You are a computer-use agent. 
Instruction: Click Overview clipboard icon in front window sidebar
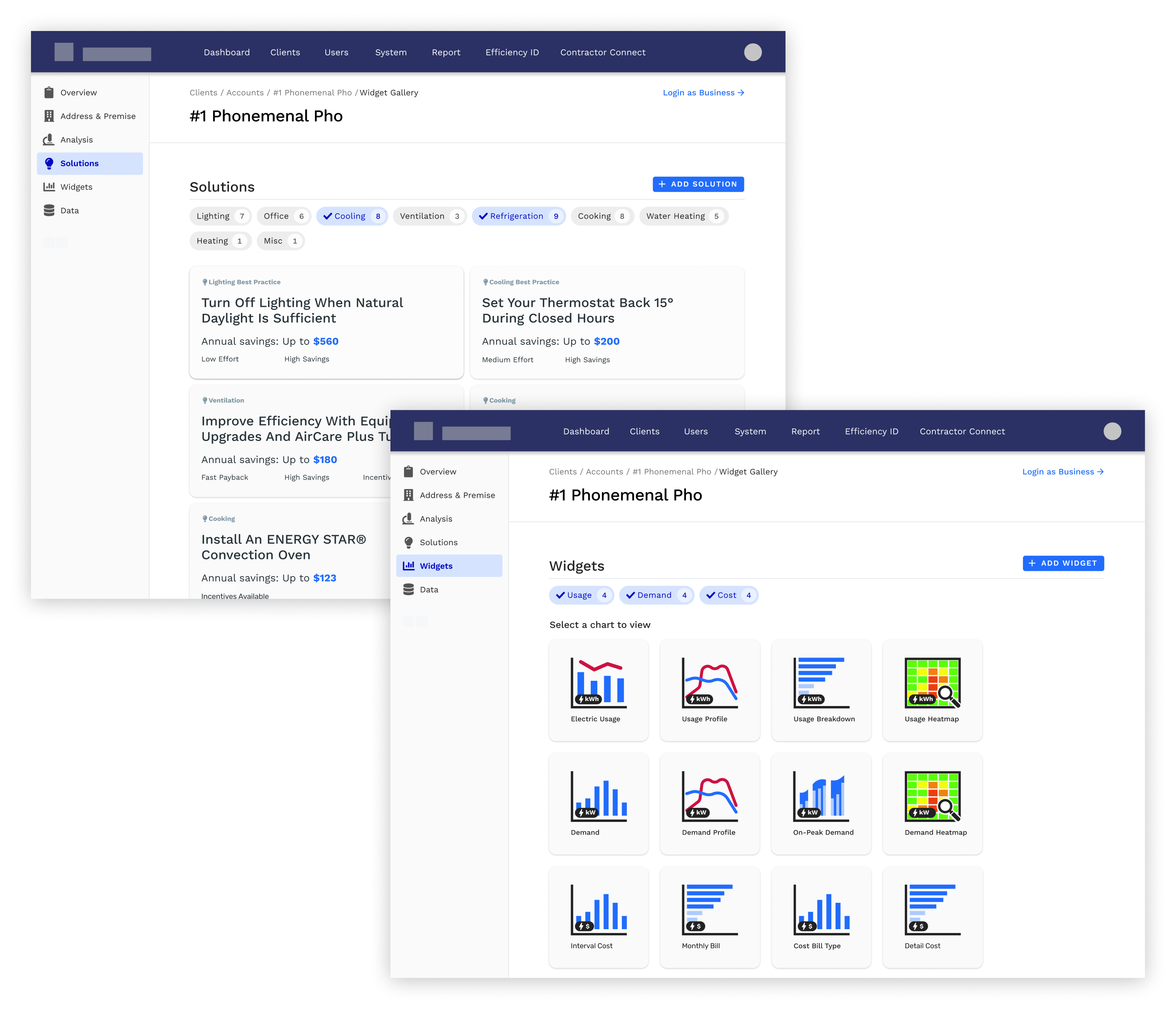(408, 471)
